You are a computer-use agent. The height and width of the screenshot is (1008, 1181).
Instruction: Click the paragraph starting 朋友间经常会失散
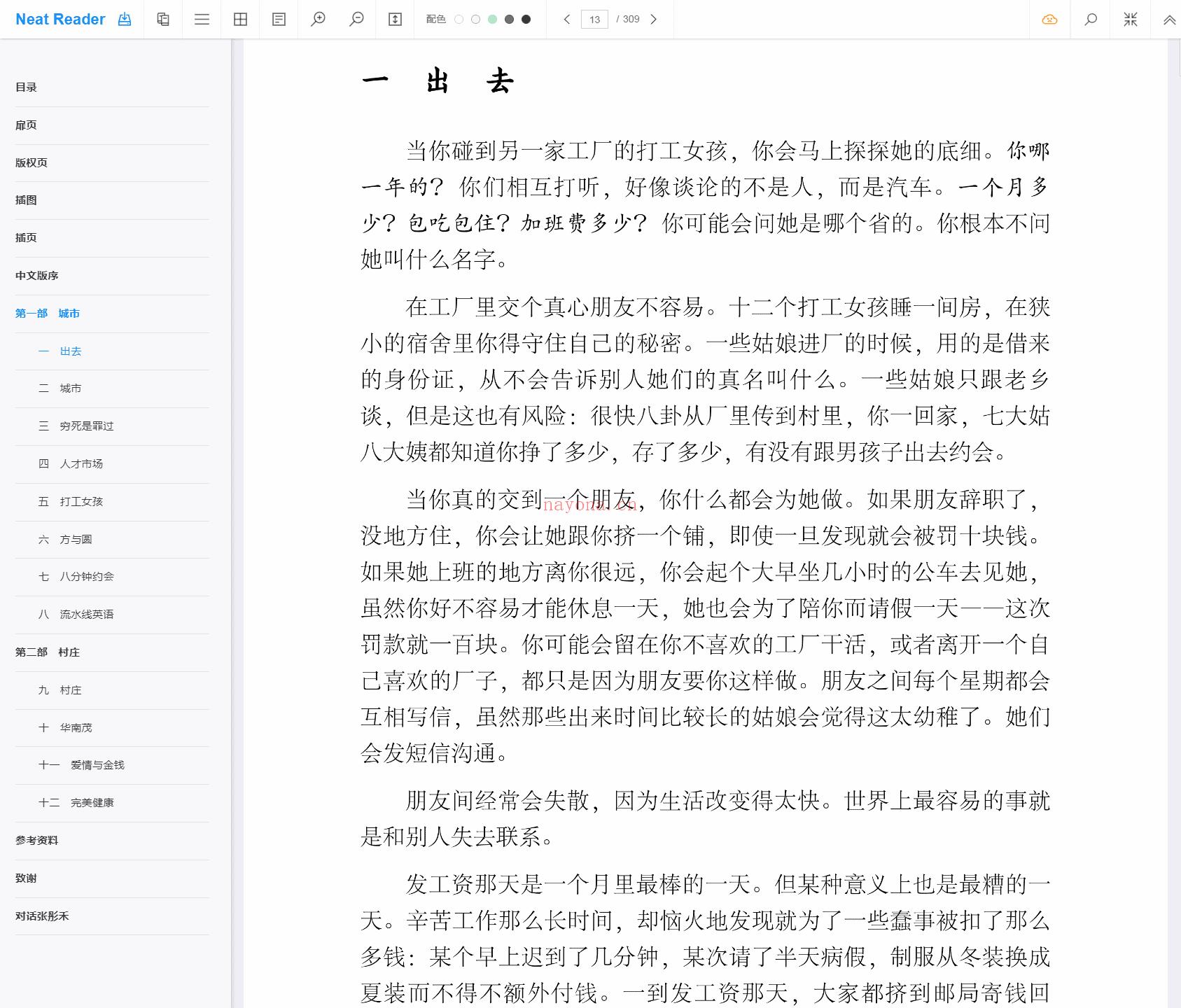pyautogui.click(x=706, y=818)
